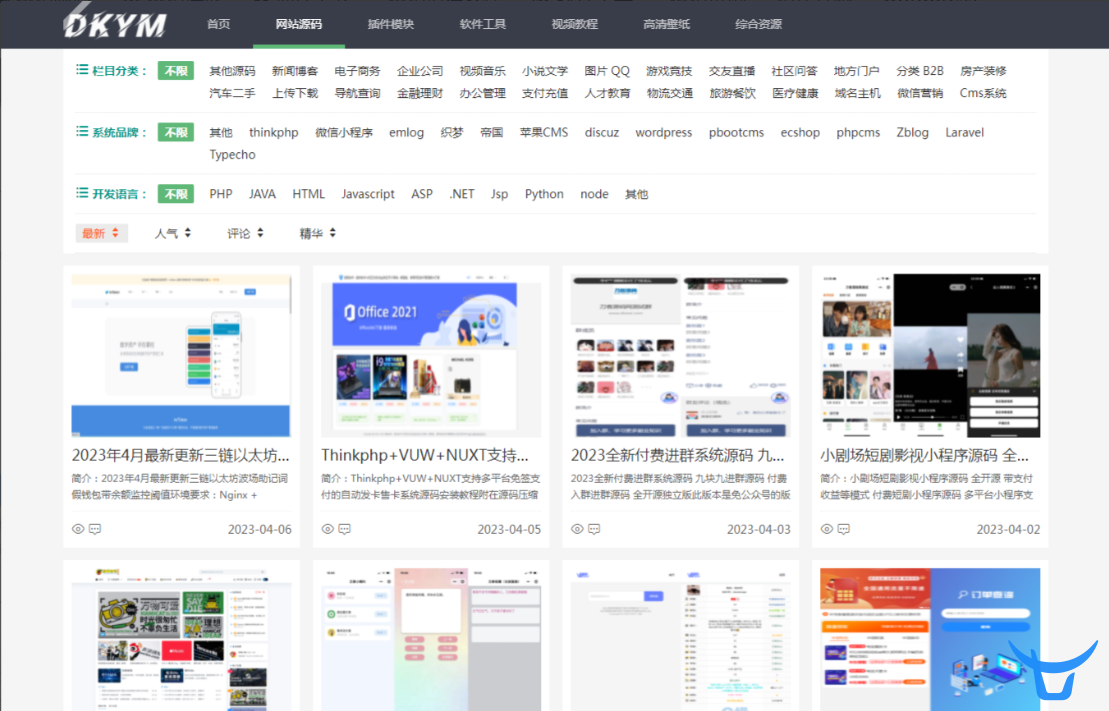Filter by the 游戏竞技 category

point(669,71)
